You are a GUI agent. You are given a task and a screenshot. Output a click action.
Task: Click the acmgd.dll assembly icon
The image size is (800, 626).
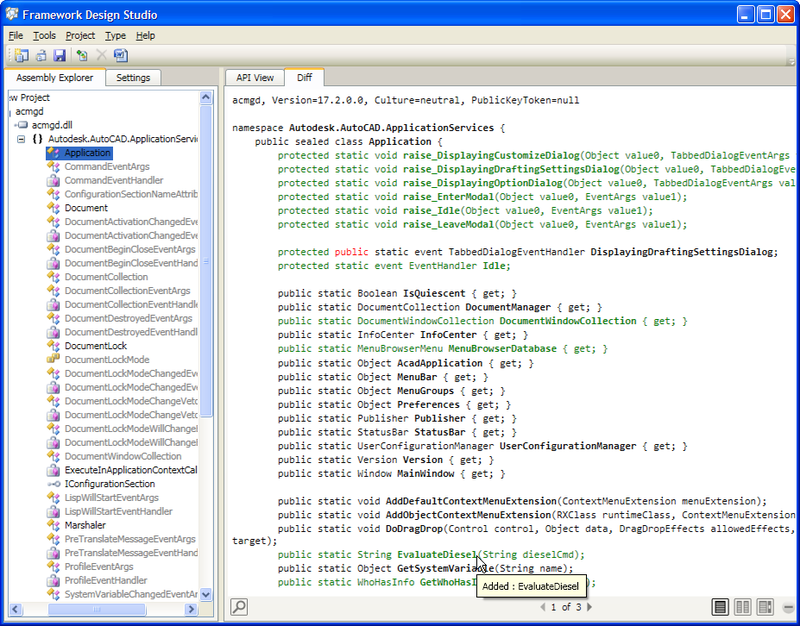click(21, 125)
